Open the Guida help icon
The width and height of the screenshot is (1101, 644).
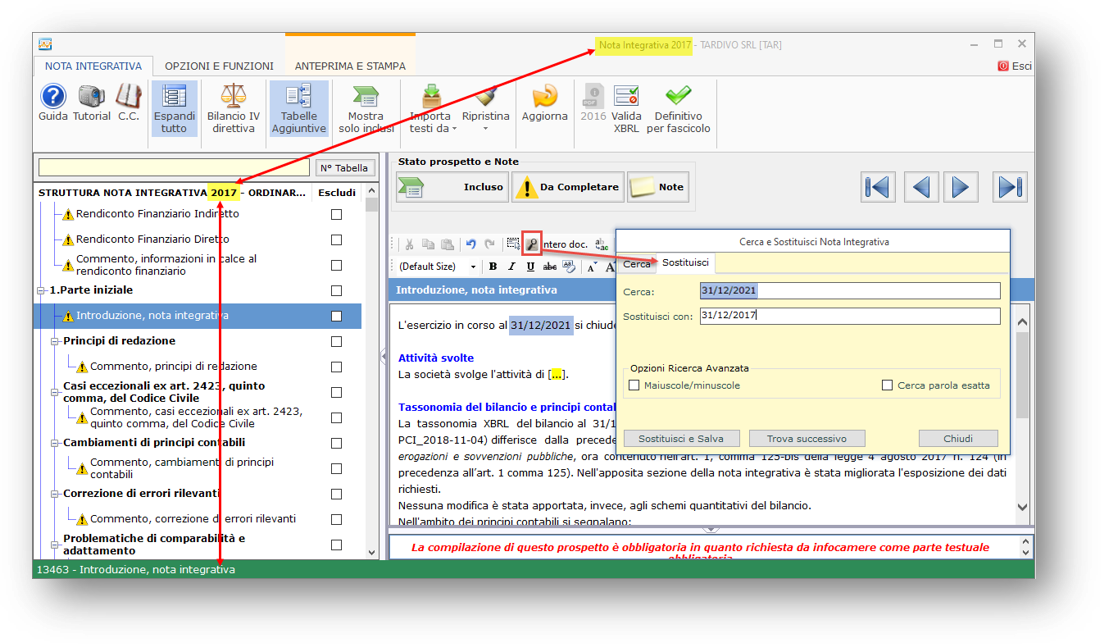tap(53, 96)
